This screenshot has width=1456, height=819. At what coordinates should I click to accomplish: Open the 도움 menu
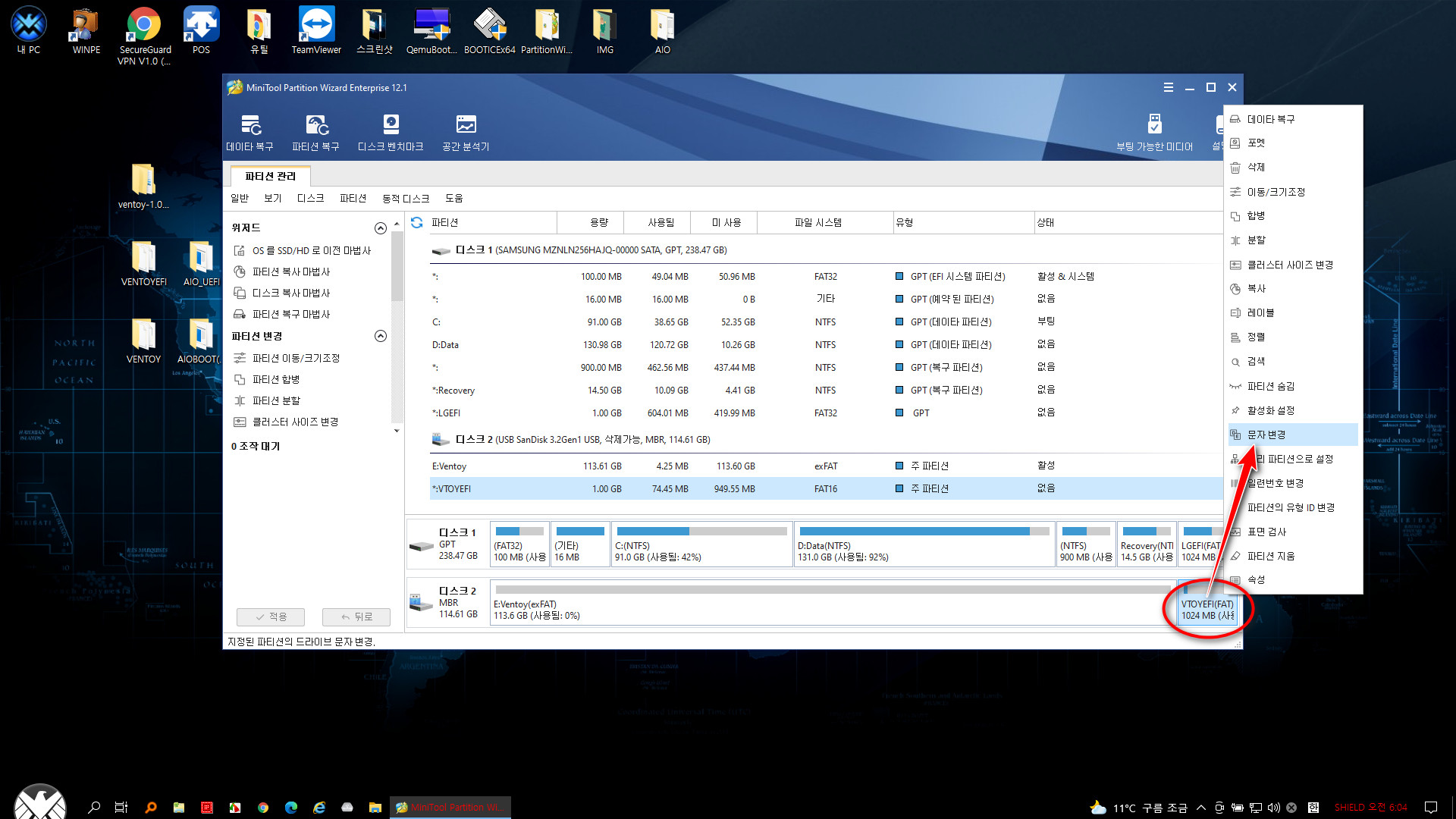coord(453,198)
